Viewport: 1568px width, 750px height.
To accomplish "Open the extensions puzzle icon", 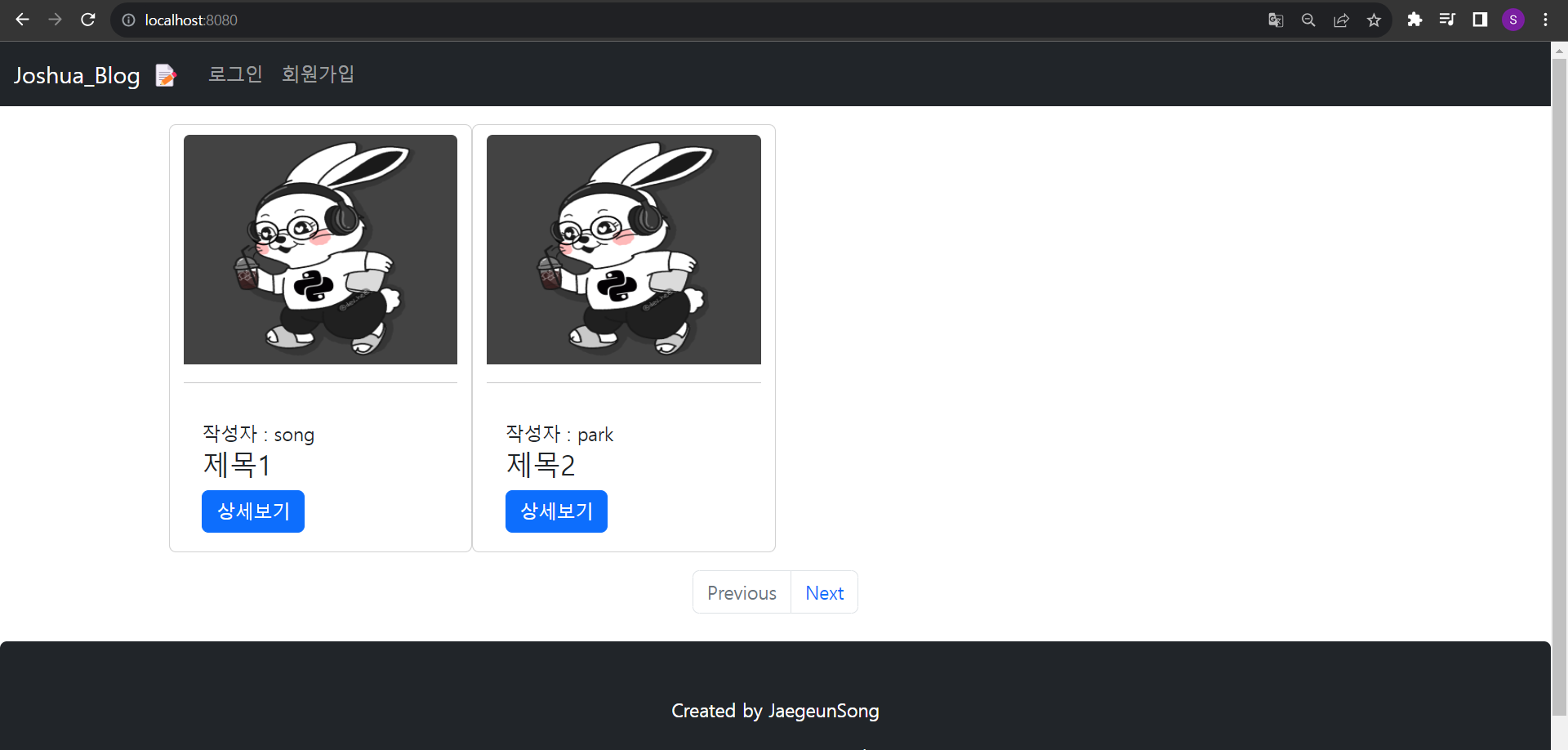I will click(x=1414, y=20).
